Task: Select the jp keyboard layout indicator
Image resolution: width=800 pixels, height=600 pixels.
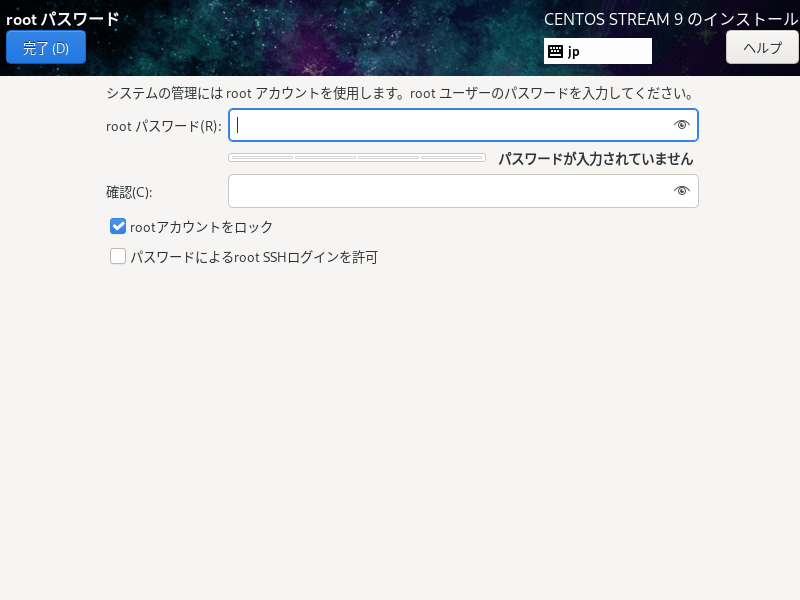Action: click(x=597, y=51)
